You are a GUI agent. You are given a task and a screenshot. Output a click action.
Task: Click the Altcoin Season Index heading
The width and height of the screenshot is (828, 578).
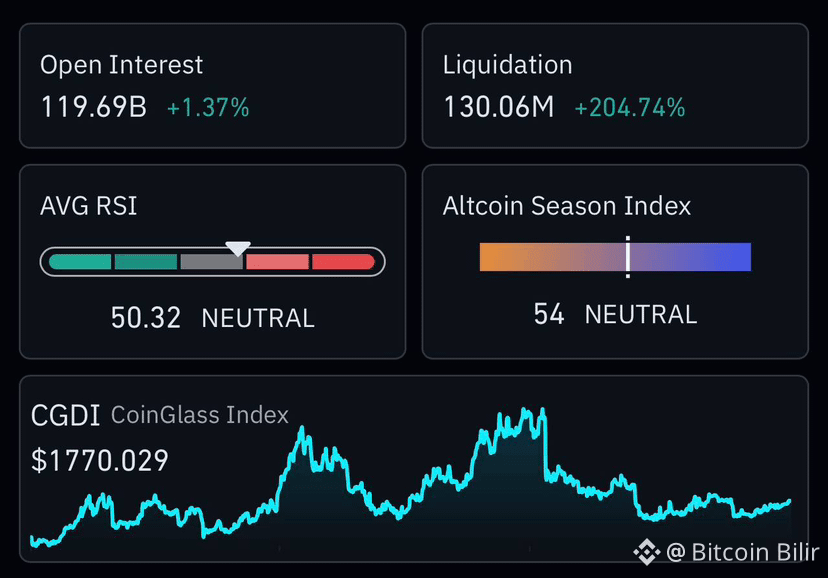[567, 206]
